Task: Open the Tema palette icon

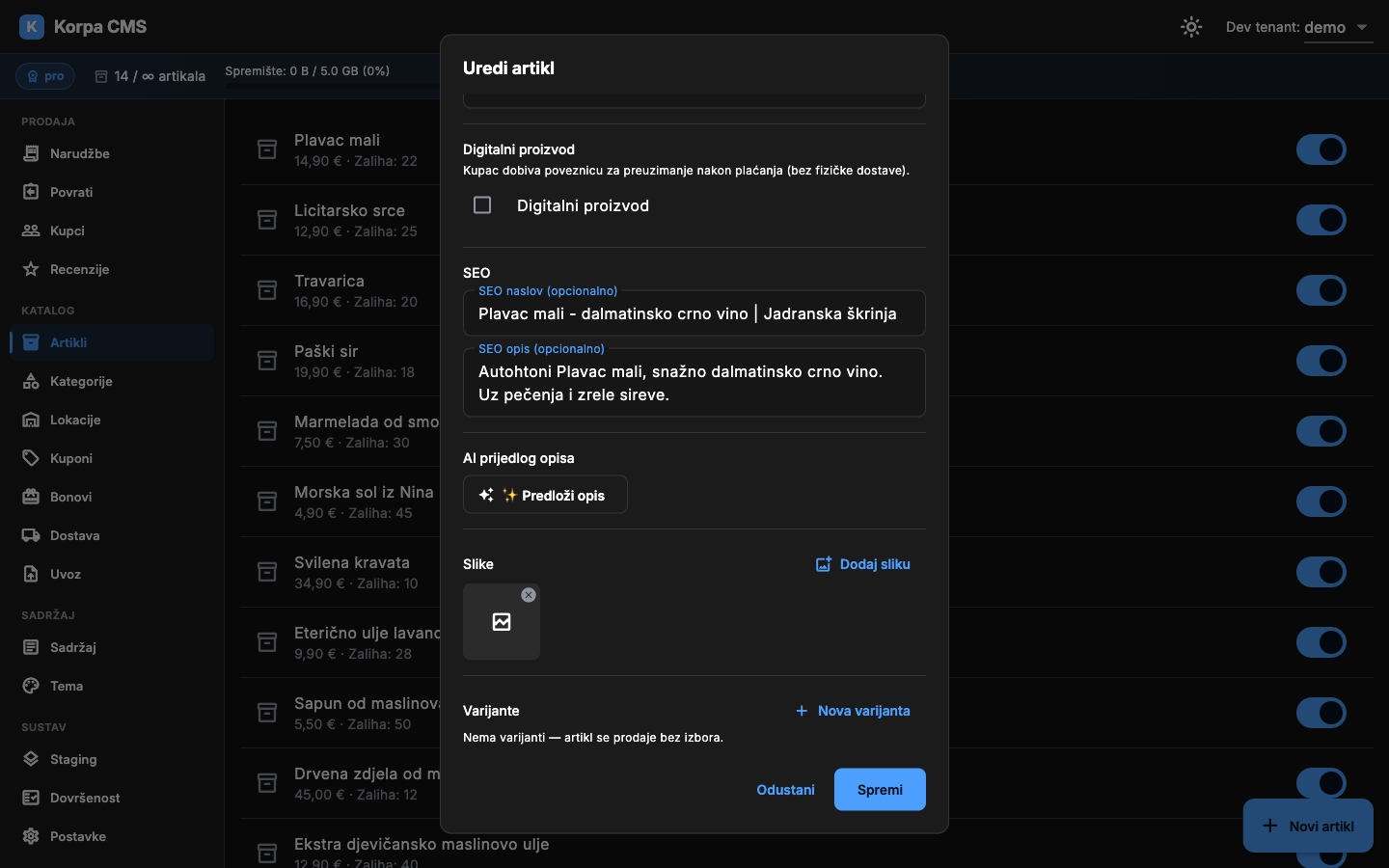Action: click(31, 686)
